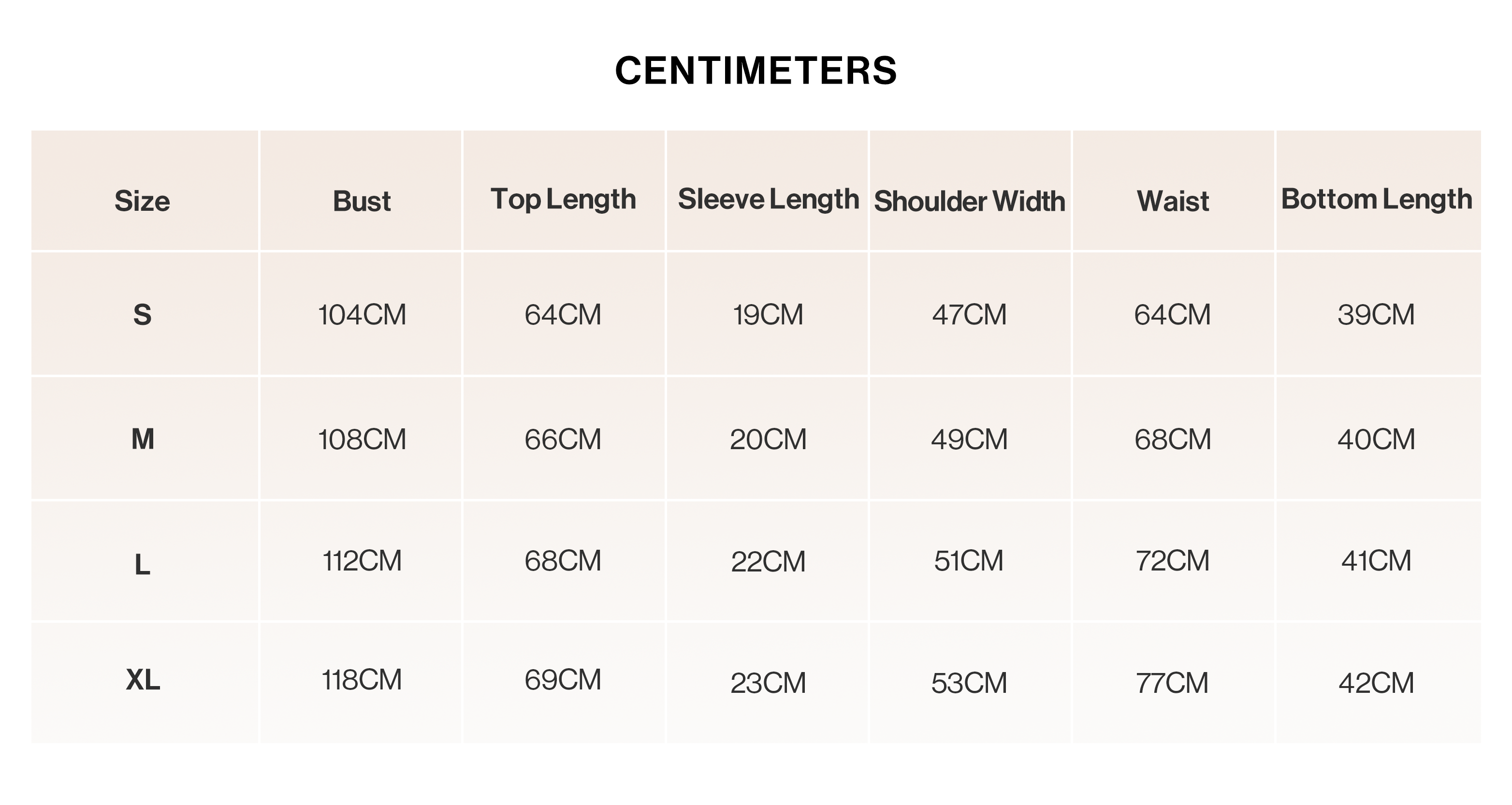
Task: Select the Top Length header cell
Action: [x=564, y=200]
